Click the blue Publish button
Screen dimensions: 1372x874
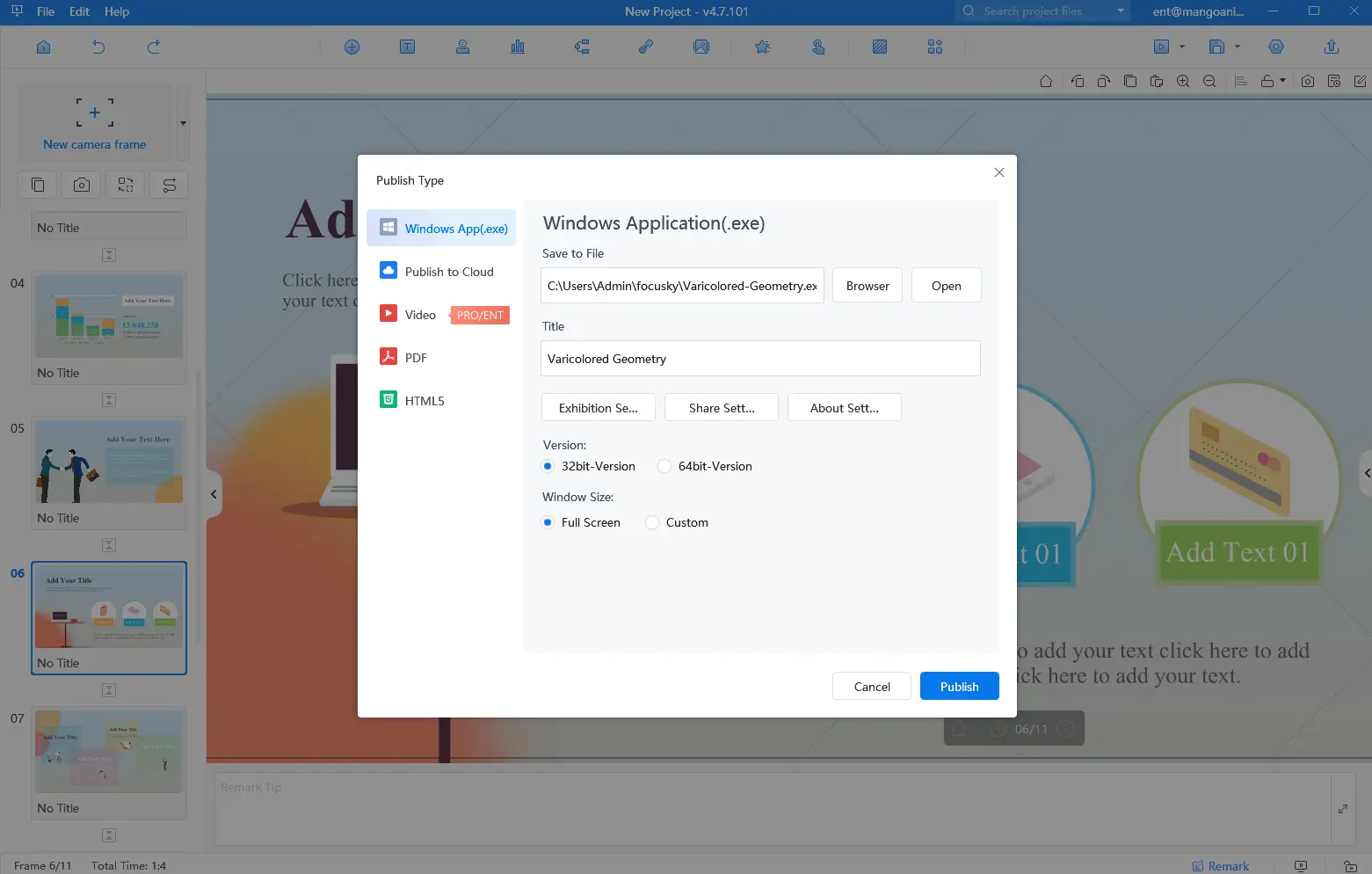[959, 687]
